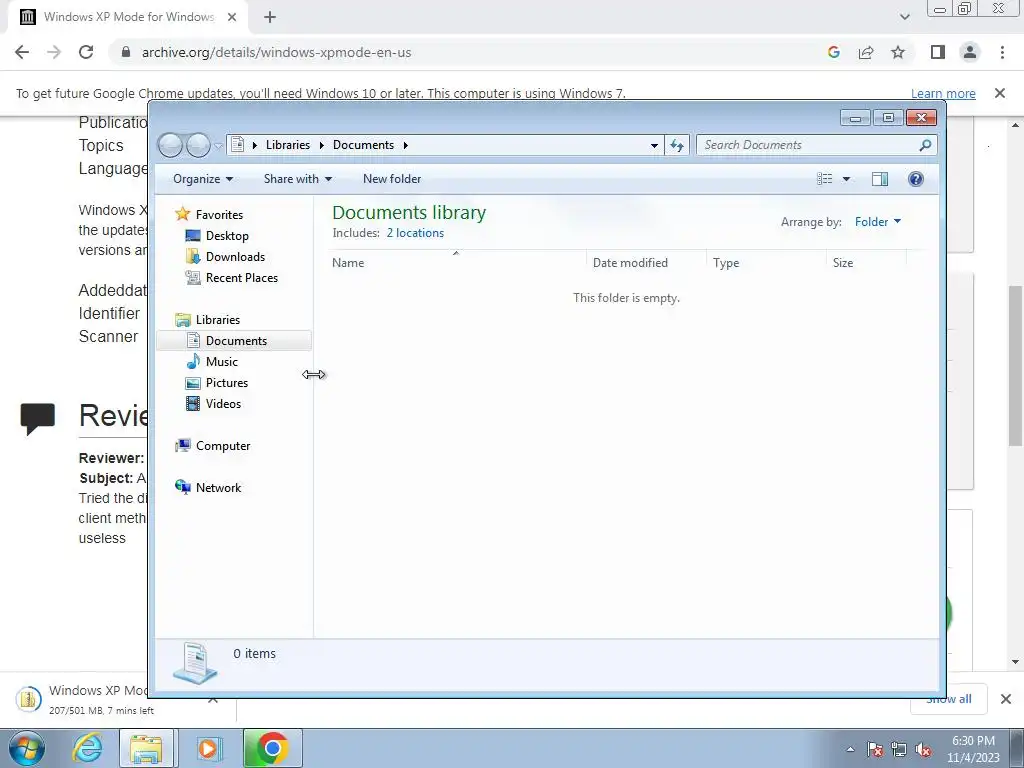Open Explorer help icon
The width and height of the screenshot is (1024, 768).
point(916,179)
